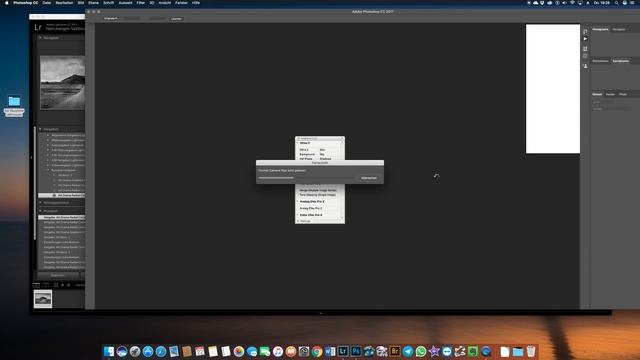Open Calendar in the Dock
640x360 pixels.
[x=200, y=351]
